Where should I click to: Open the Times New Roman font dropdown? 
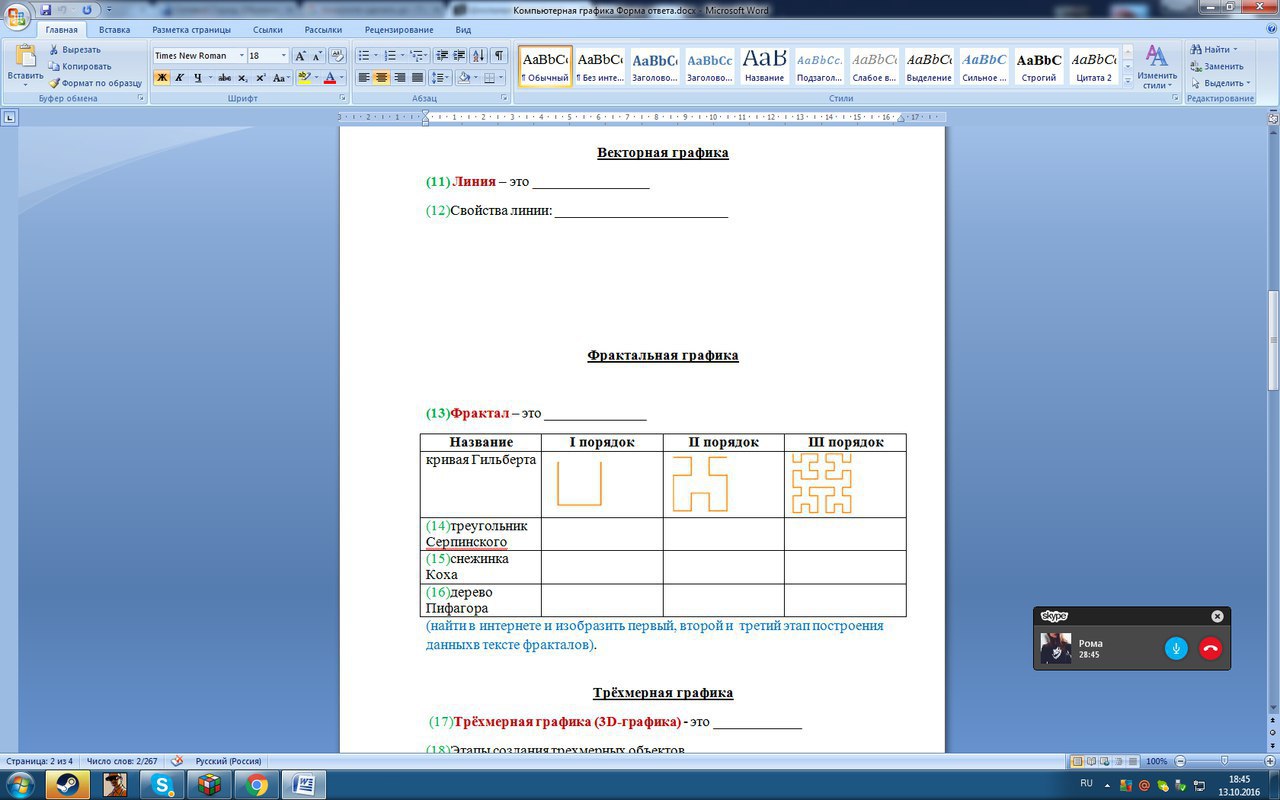click(x=241, y=56)
